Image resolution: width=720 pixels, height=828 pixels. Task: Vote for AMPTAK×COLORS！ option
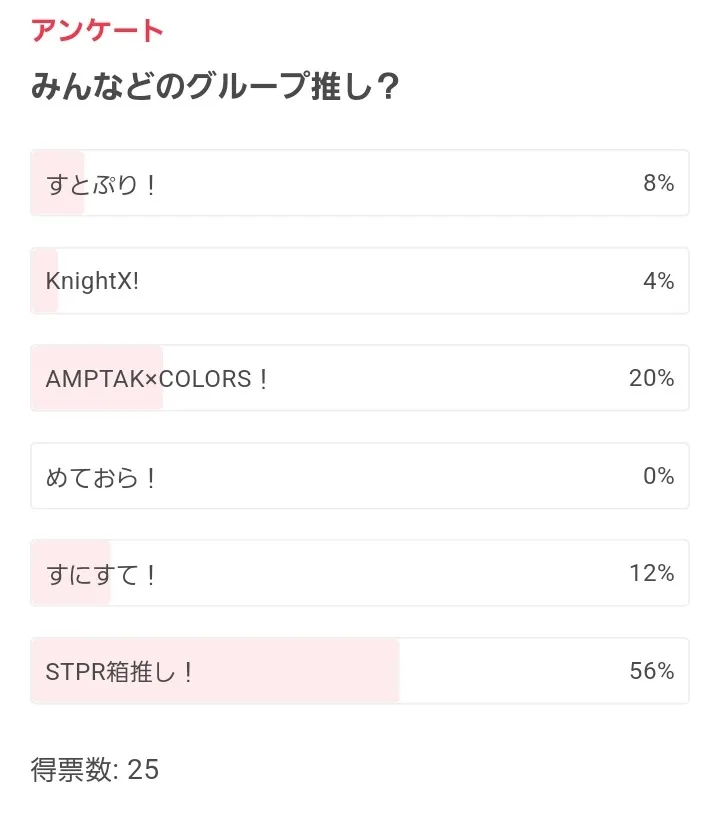point(360,378)
